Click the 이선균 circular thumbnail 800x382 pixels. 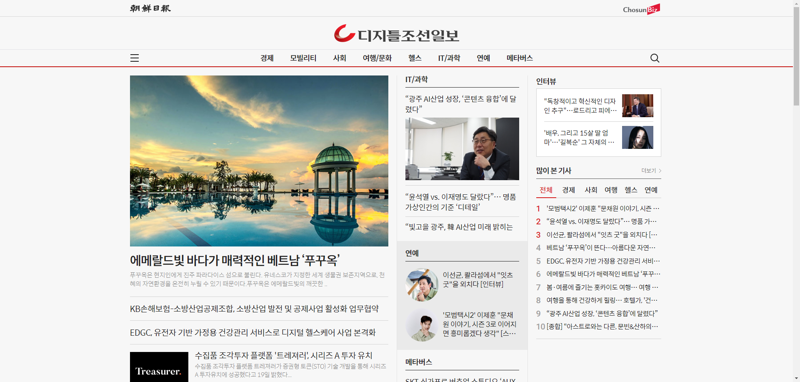click(x=421, y=285)
